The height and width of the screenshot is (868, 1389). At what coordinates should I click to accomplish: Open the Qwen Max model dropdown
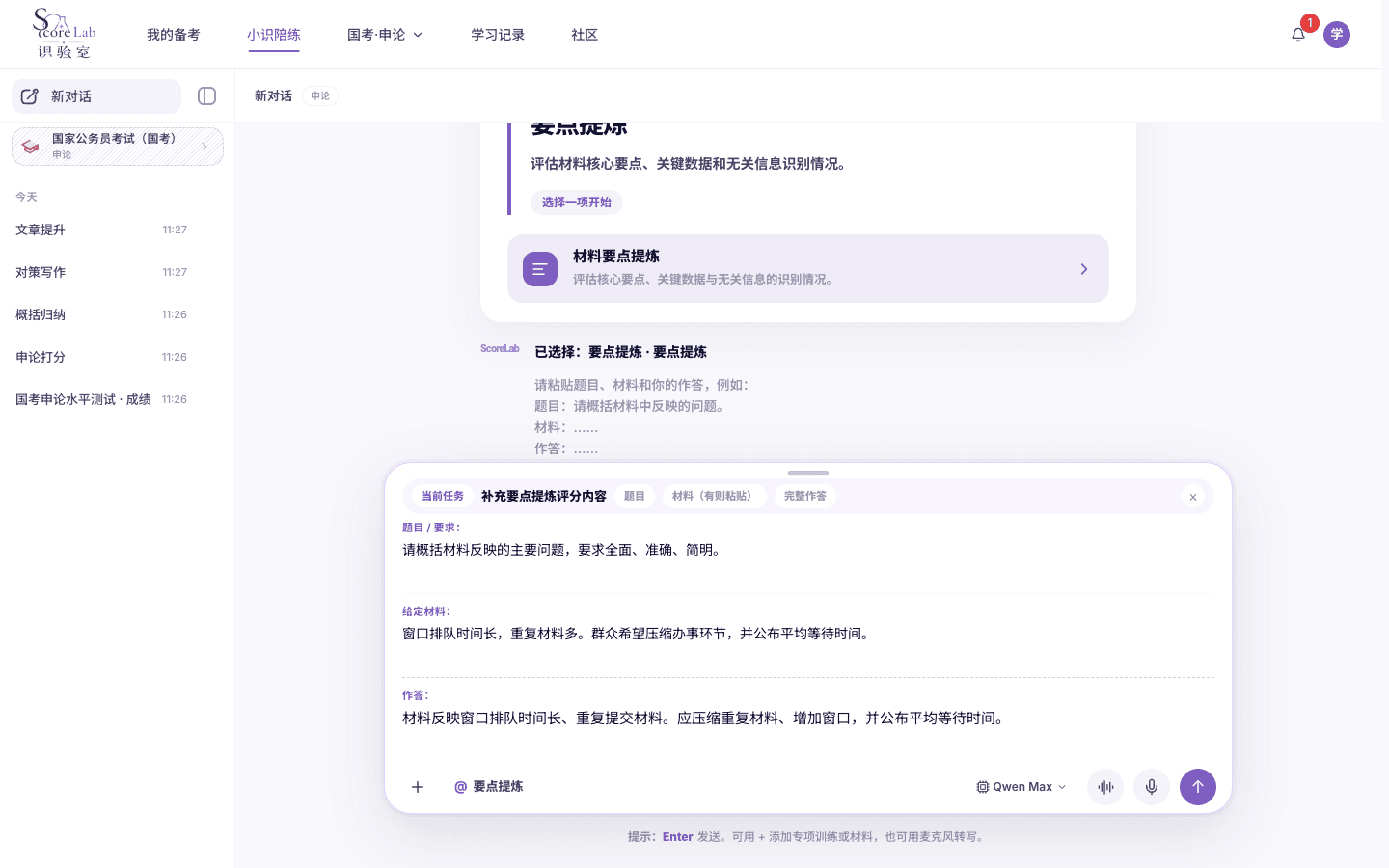(x=1021, y=787)
